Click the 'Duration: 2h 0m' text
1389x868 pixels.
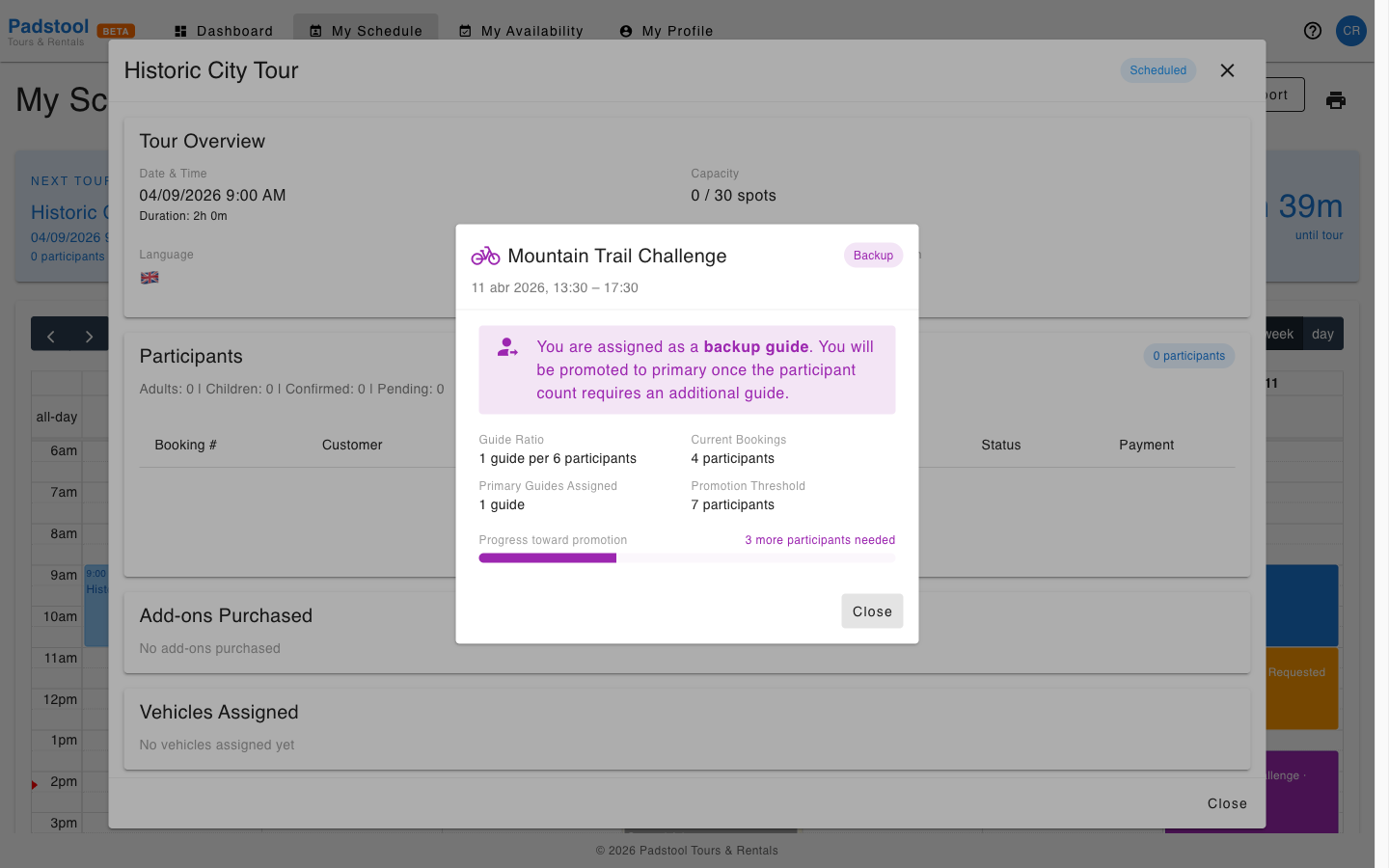coord(183,216)
